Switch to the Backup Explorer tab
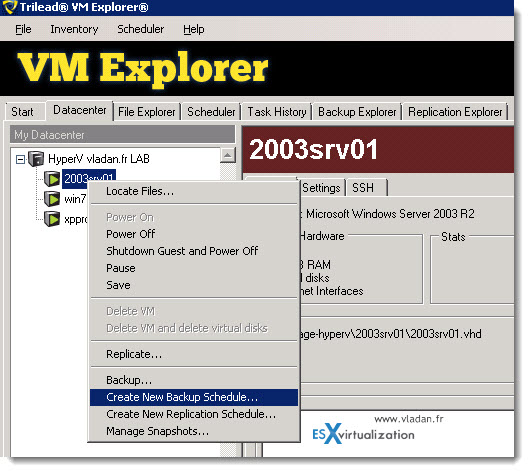 (x=357, y=112)
